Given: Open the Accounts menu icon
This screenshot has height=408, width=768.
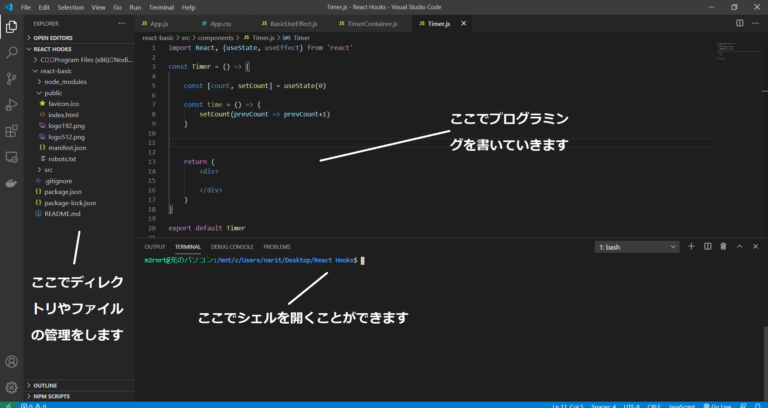Looking at the screenshot, I should click(x=11, y=362).
